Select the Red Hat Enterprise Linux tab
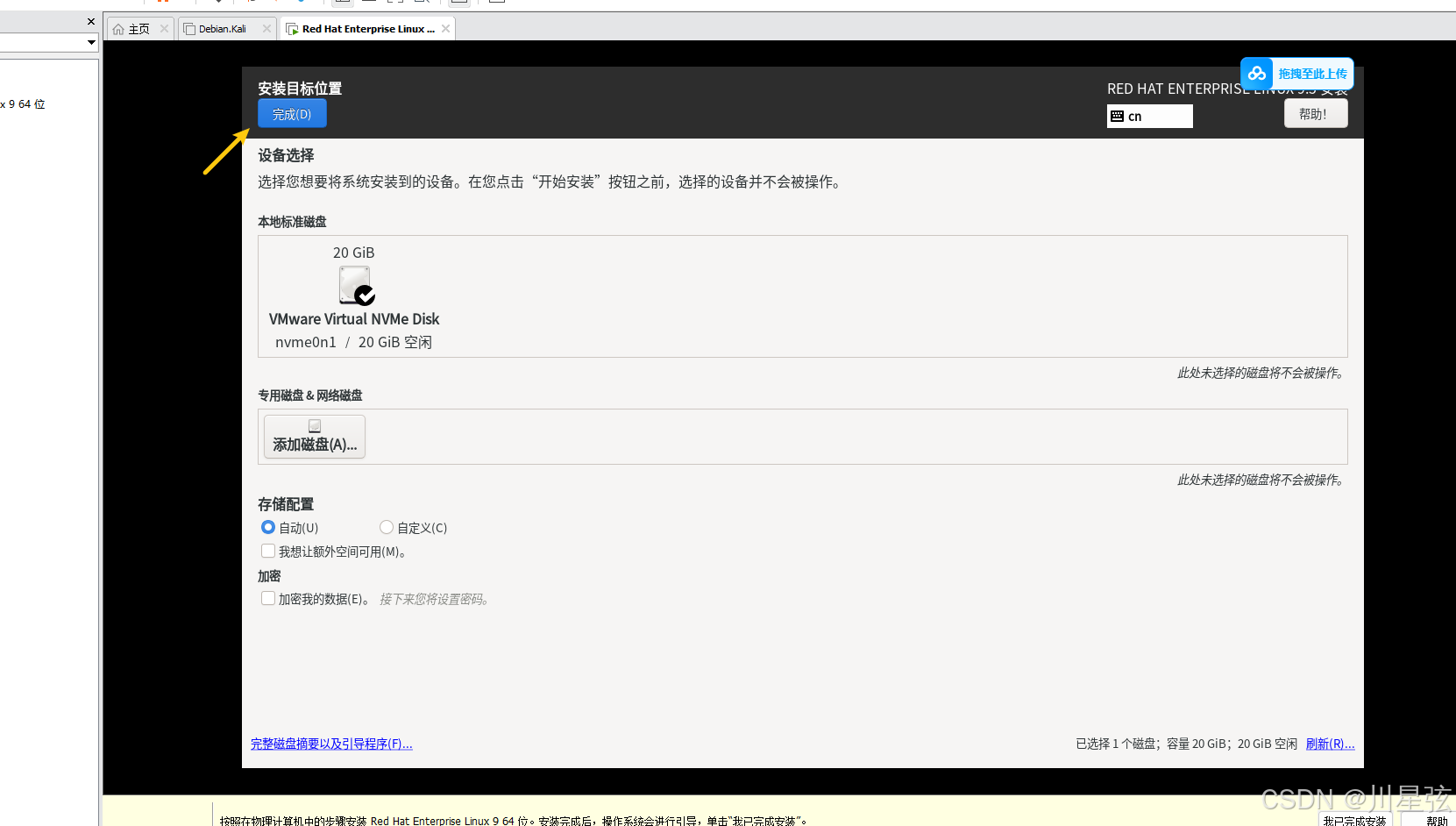 (x=367, y=29)
